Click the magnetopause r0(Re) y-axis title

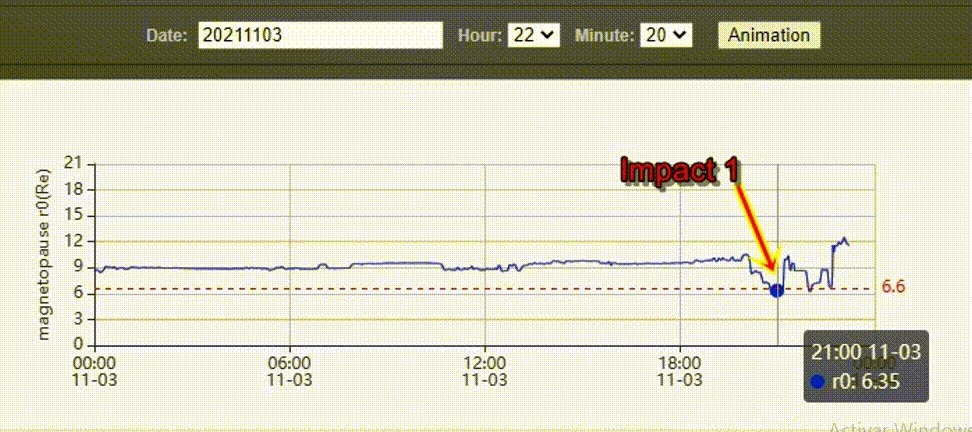[43, 253]
